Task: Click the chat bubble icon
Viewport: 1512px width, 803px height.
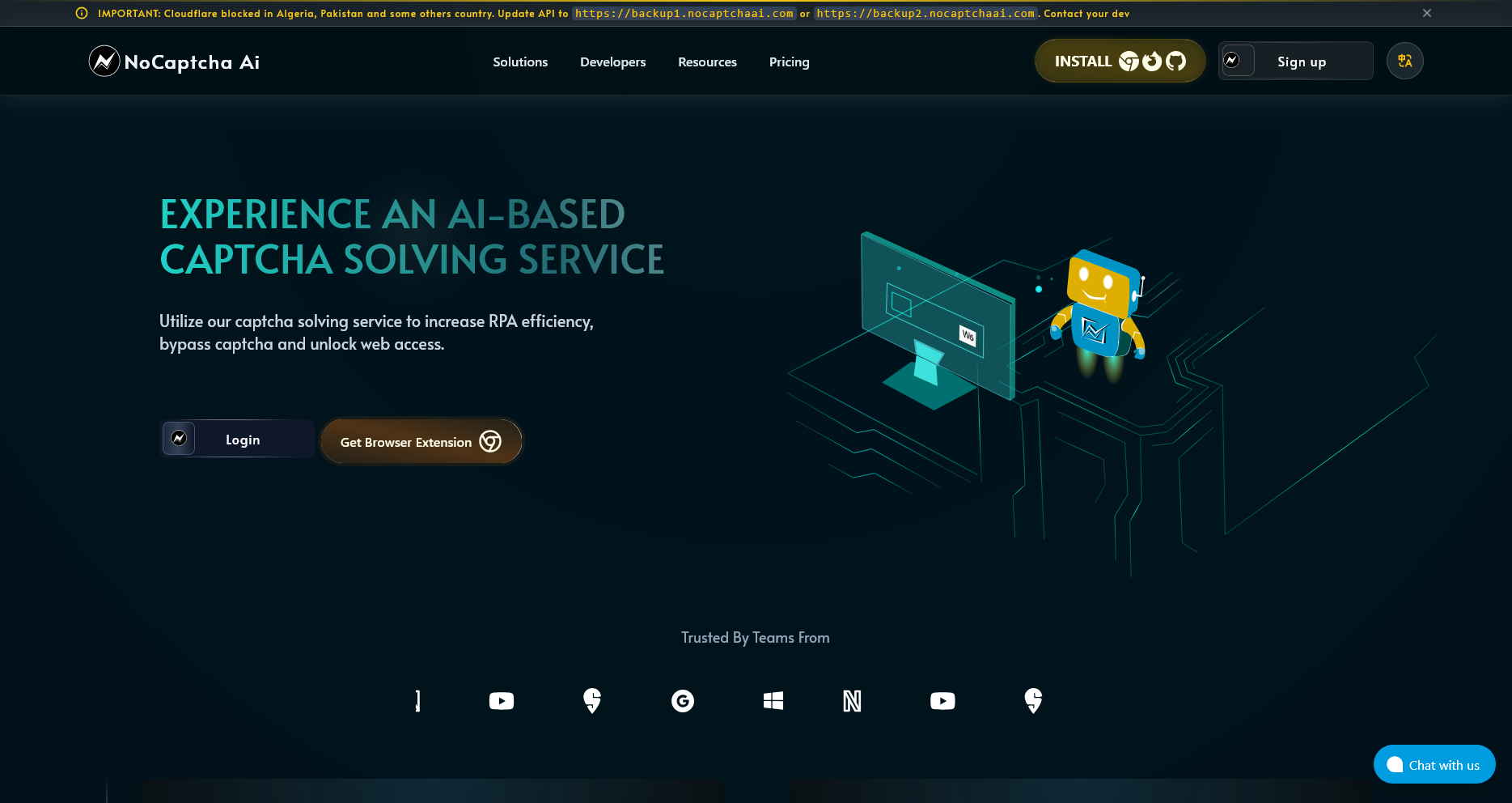Action: pyautogui.click(x=1395, y=765)
